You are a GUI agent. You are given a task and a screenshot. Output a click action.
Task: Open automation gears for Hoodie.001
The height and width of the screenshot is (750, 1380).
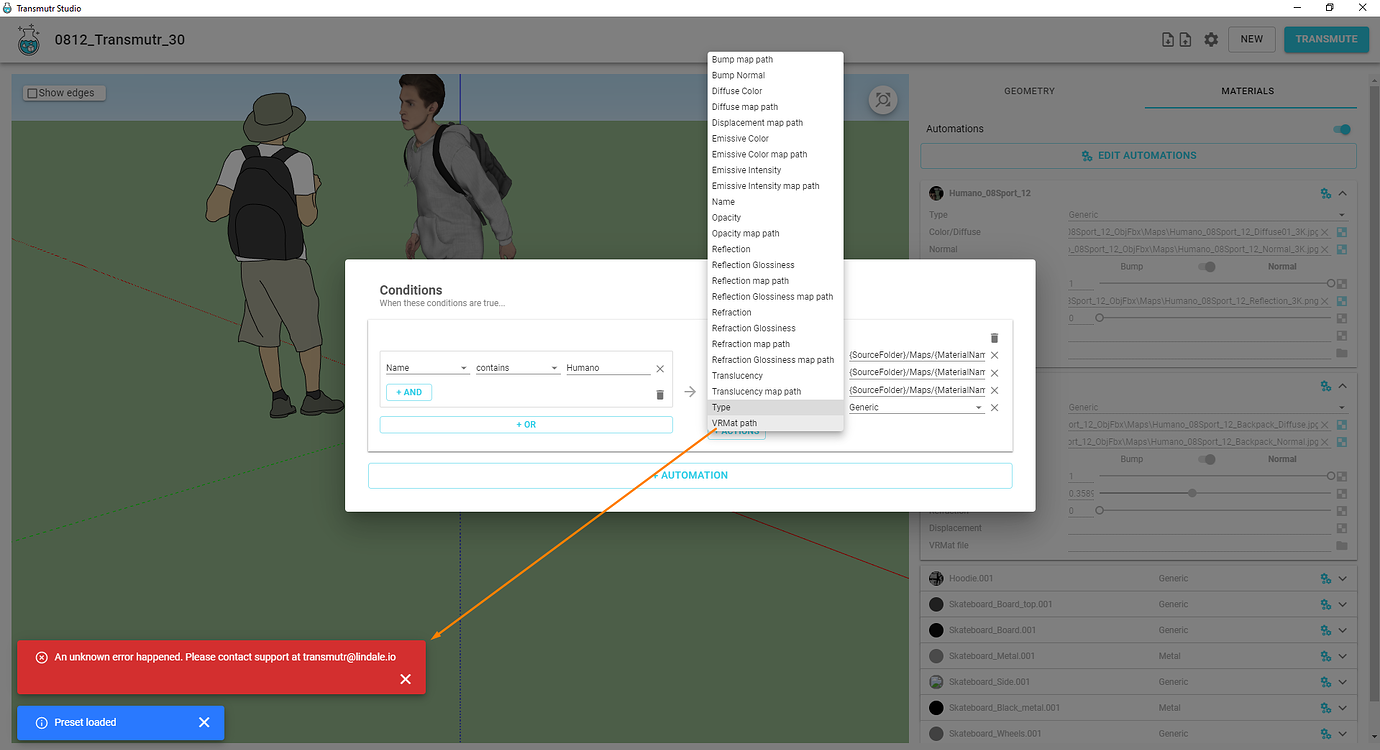1326,578
